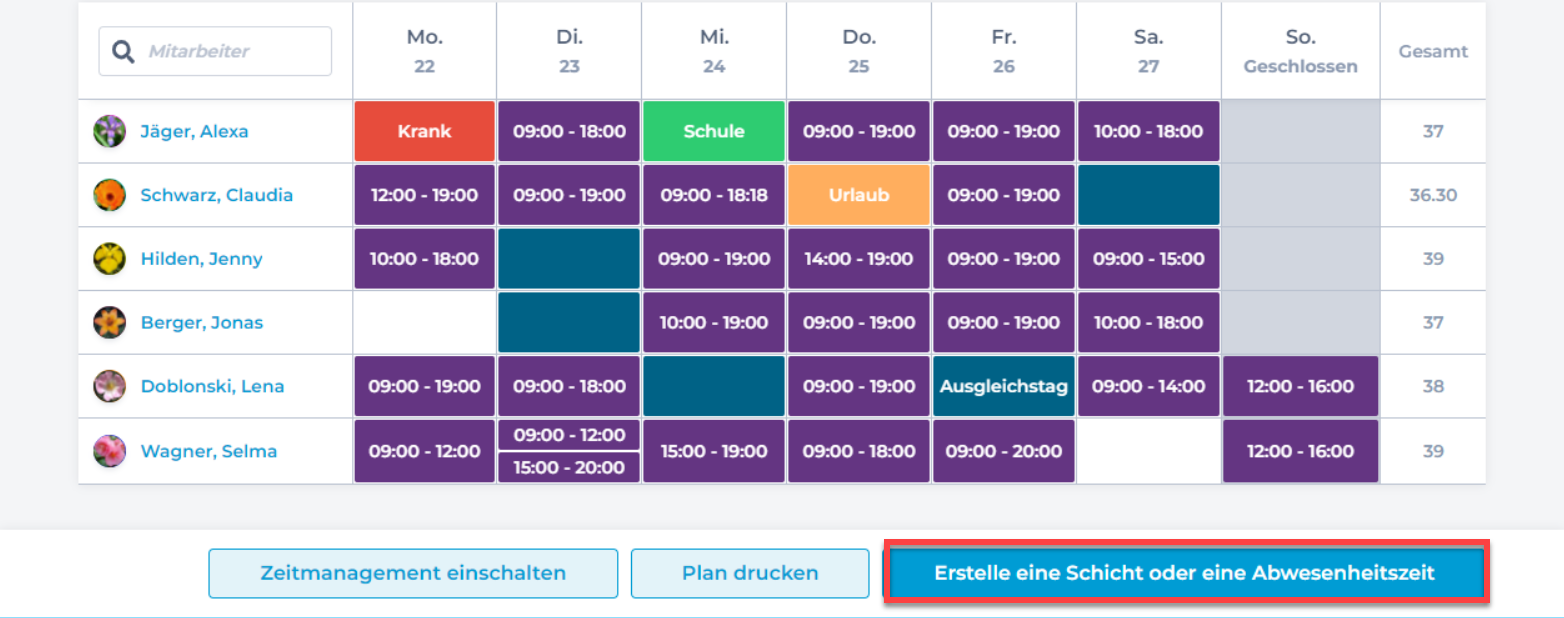Click Jonas Berger's avatar icon
The image size is (1564, 618).
[109, 323]
